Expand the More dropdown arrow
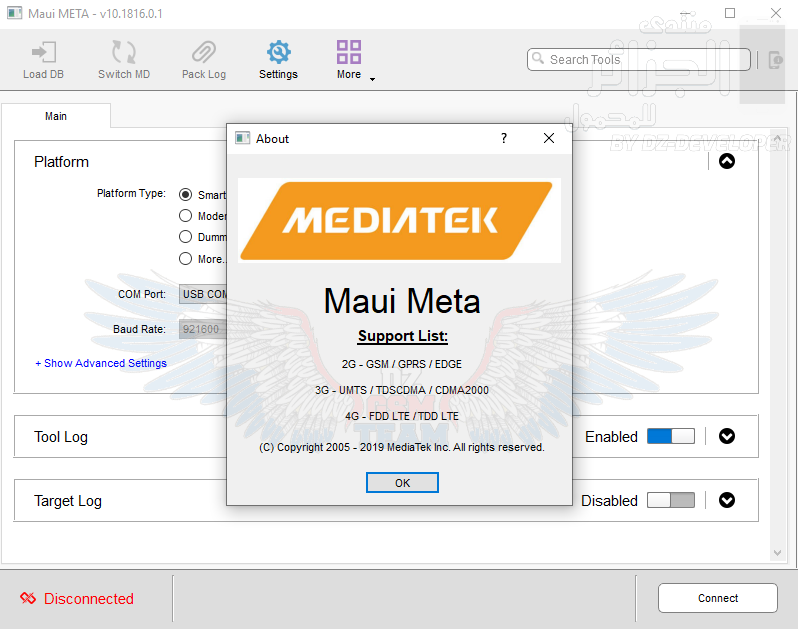 click(373, 79)
